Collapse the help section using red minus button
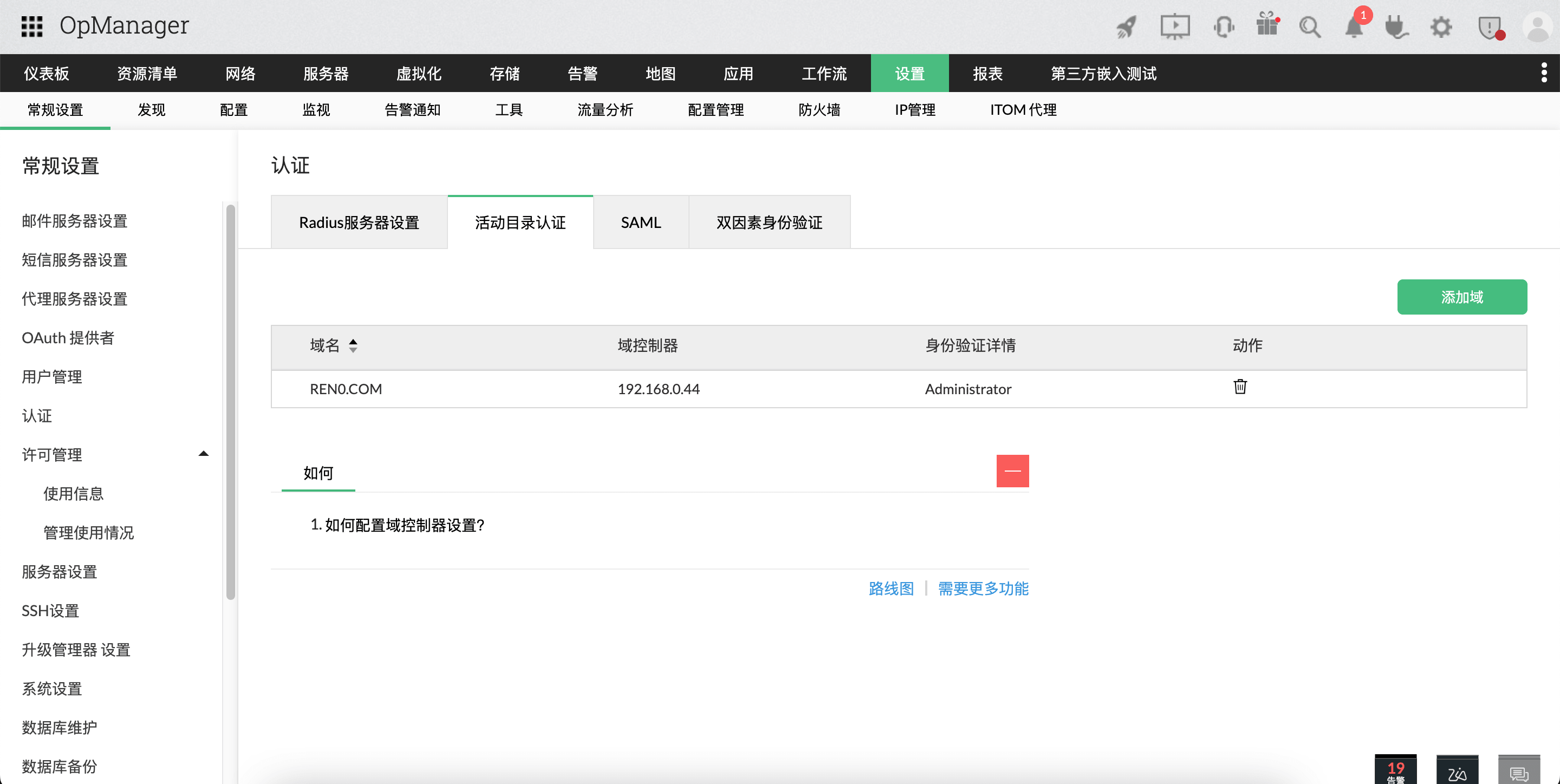Viewport: 1560px width, 784px height. click(1012, 471)
